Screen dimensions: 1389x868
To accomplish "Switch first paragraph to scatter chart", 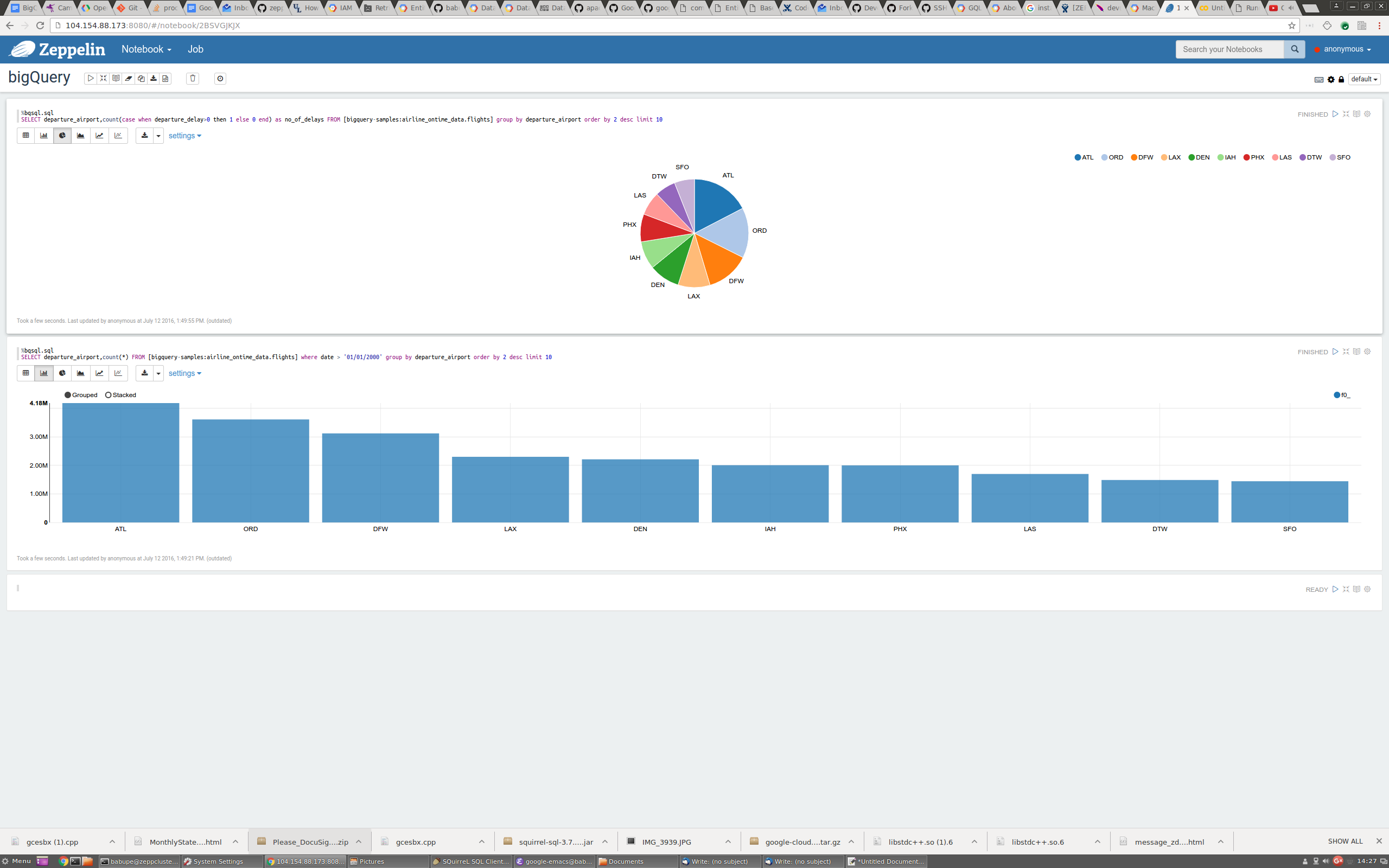I will pos(118,136).
